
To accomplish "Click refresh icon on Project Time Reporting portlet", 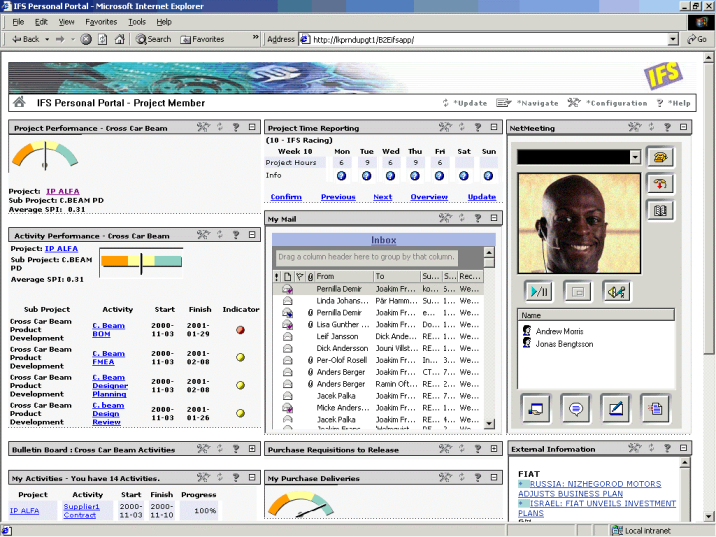I will 462,127.
